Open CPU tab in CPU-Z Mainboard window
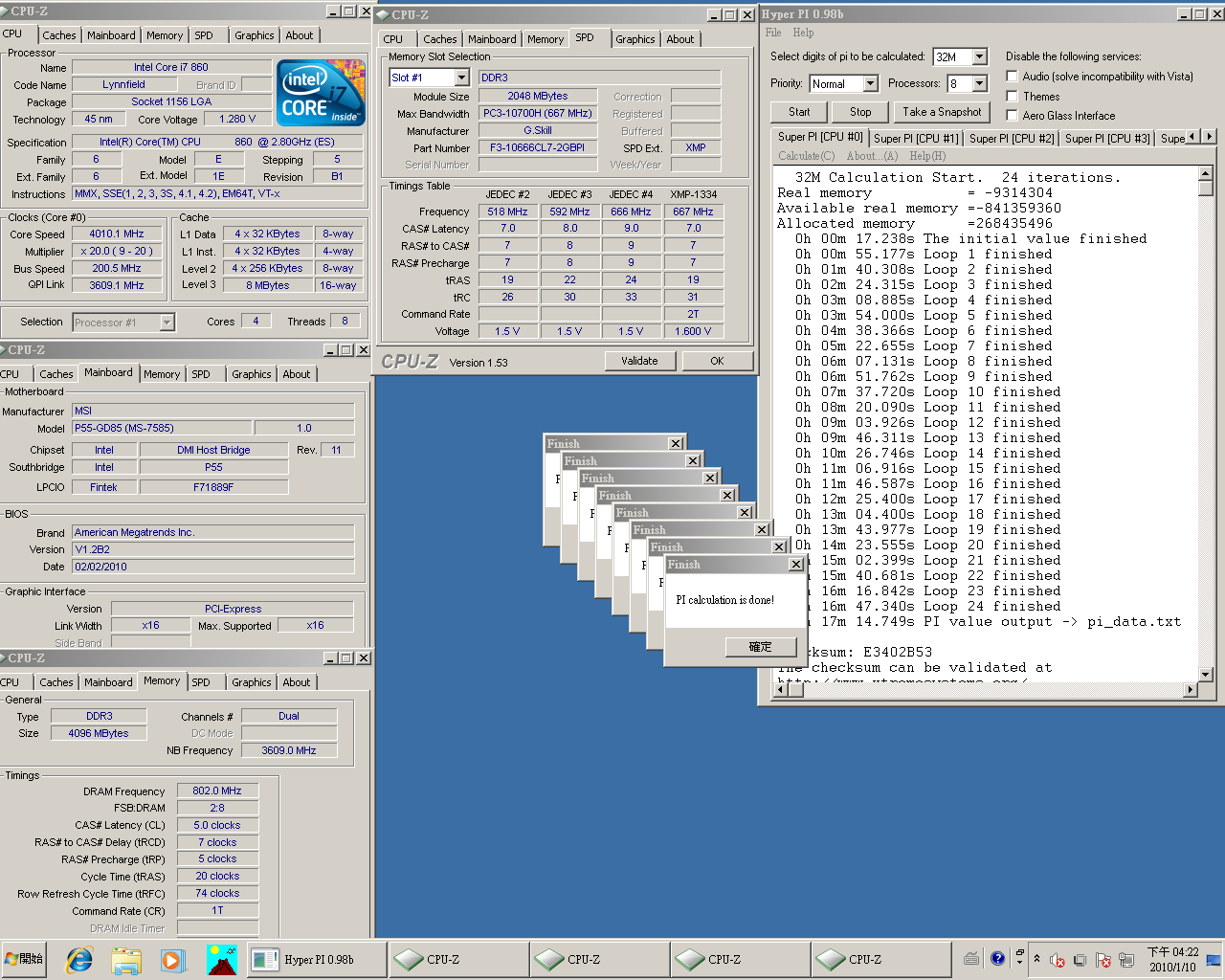The height and width of the screenshot is (980, 1225). point(10,374)
